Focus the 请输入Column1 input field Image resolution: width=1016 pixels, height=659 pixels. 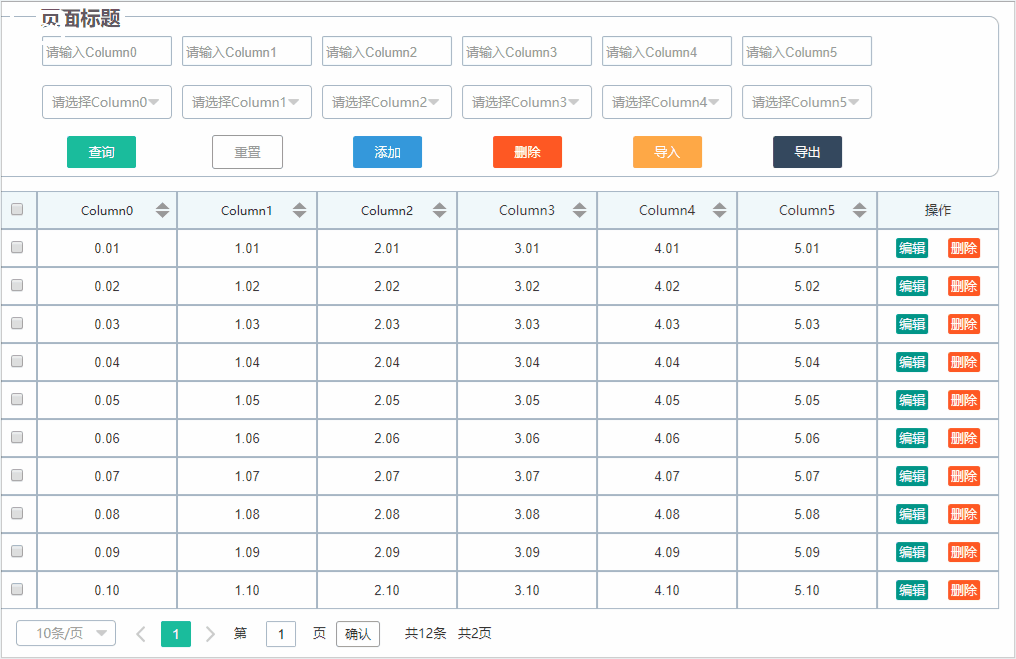[x=247, y=51]
